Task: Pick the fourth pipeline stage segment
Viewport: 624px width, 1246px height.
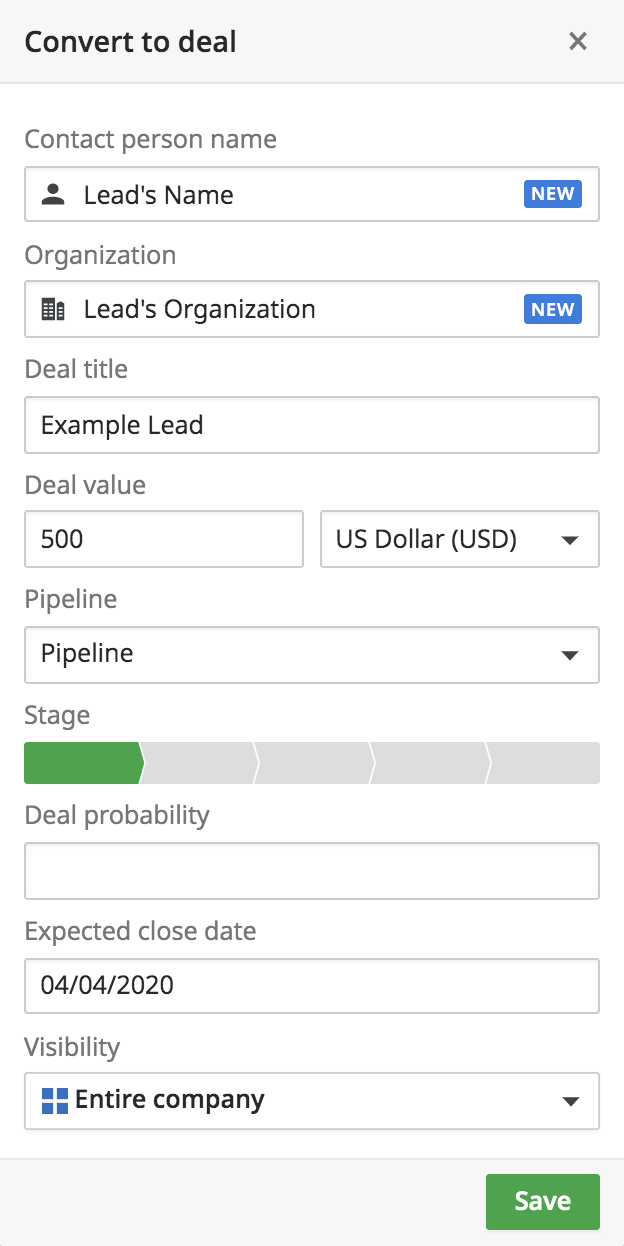Action: pyautogui.click(x=429, y=763)
